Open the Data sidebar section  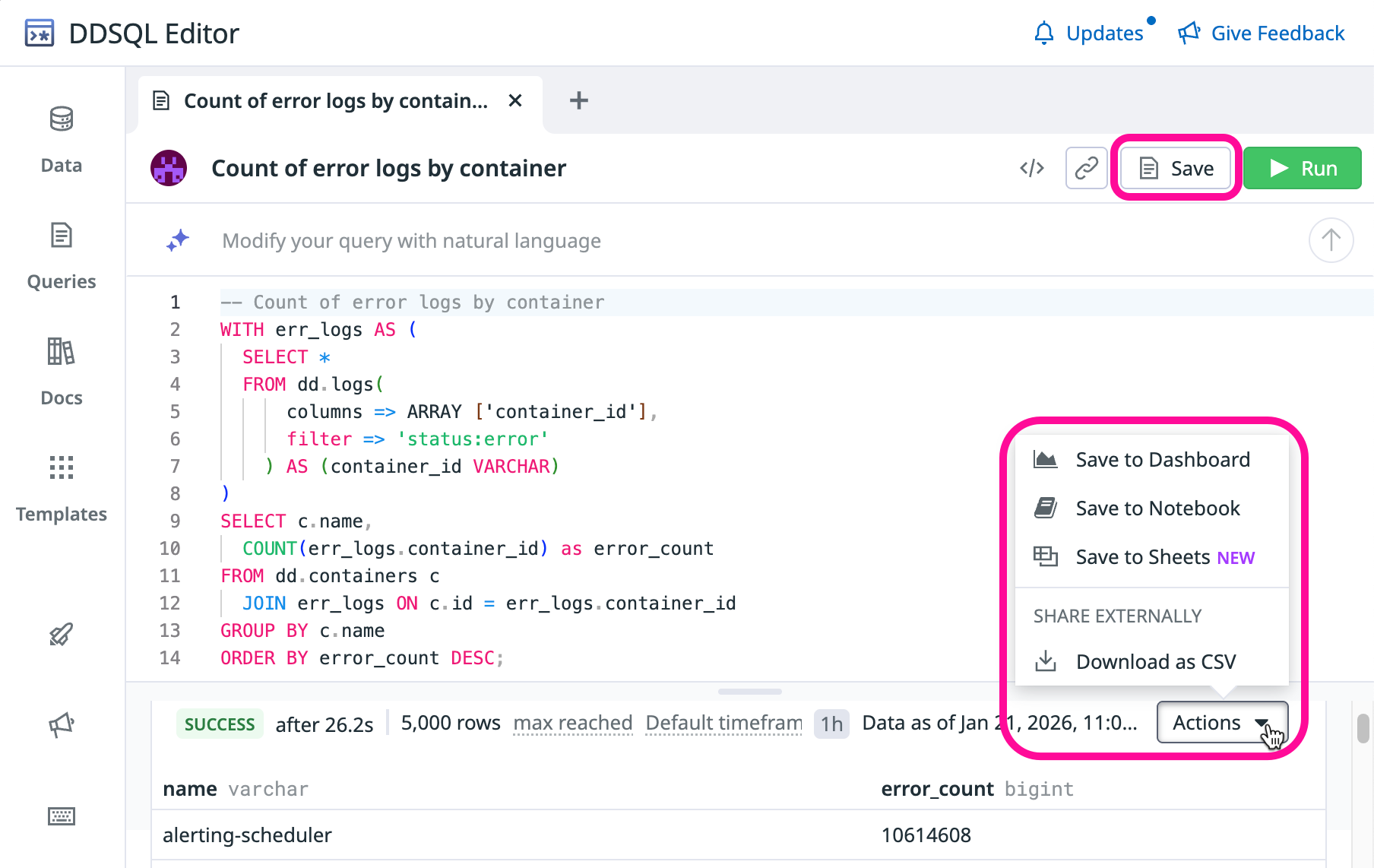pyautogui.click(x=62, y=138)
